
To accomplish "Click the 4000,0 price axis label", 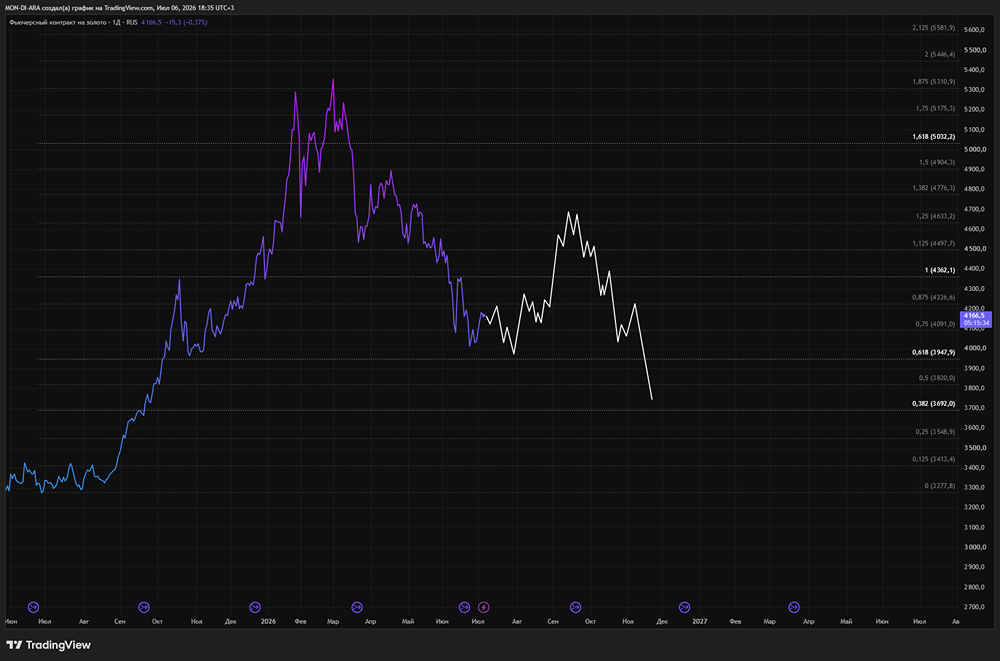I will pyautogui.click(x=975, y=348).
